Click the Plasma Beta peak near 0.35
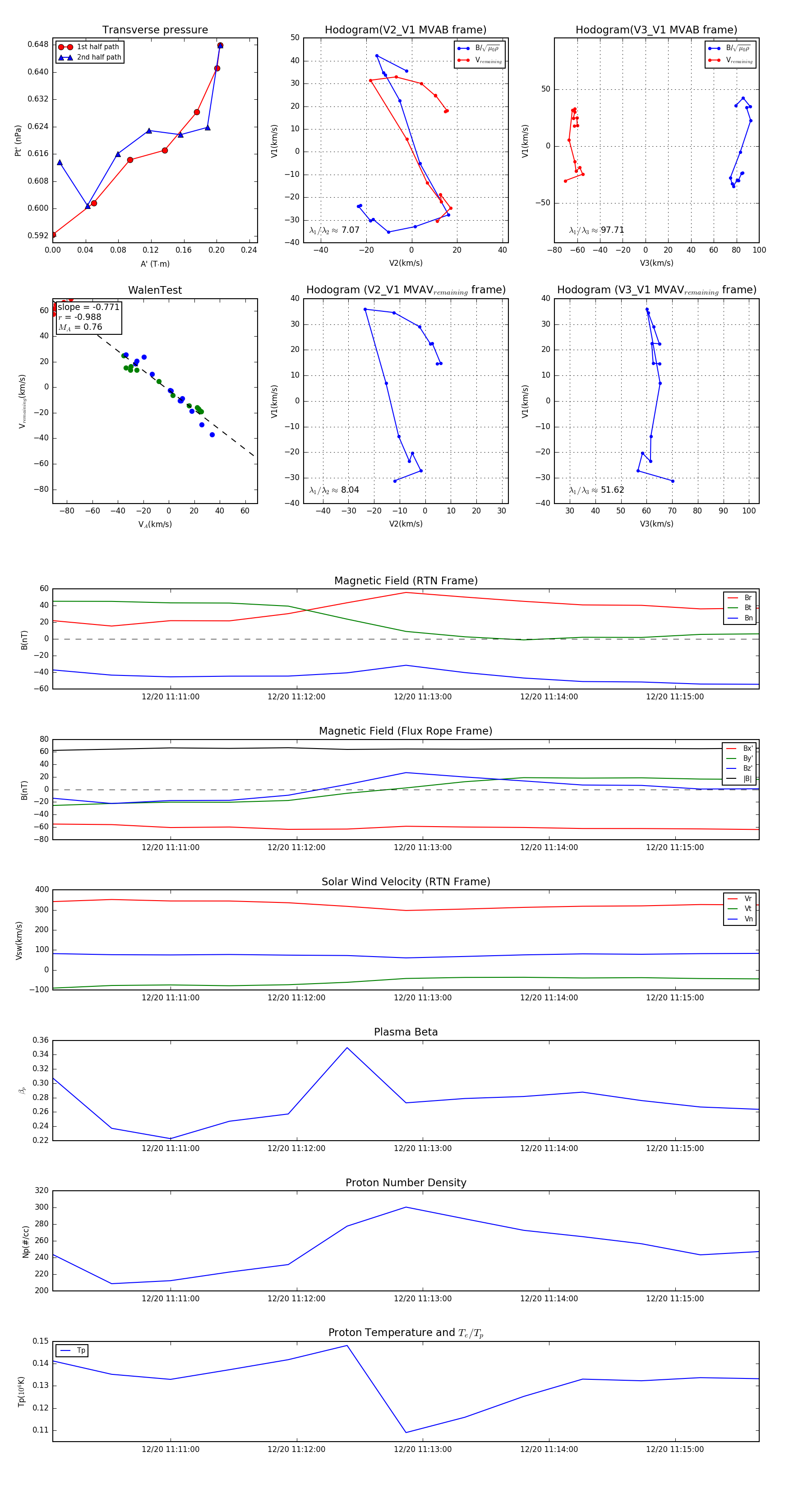 tap(347, 1047)
